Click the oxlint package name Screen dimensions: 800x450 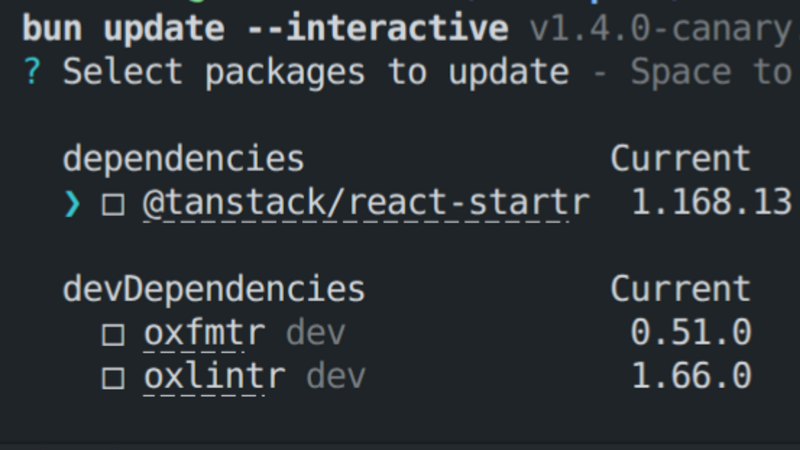214,378
